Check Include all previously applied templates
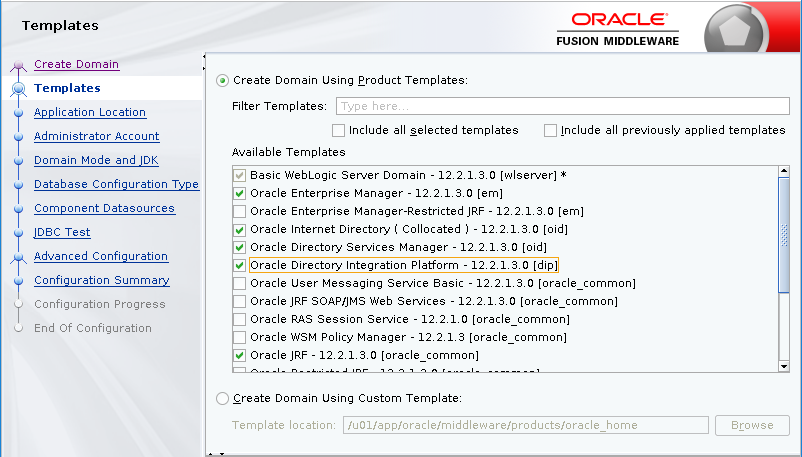Viewport: 802px width, 457px height. [550, 130]
